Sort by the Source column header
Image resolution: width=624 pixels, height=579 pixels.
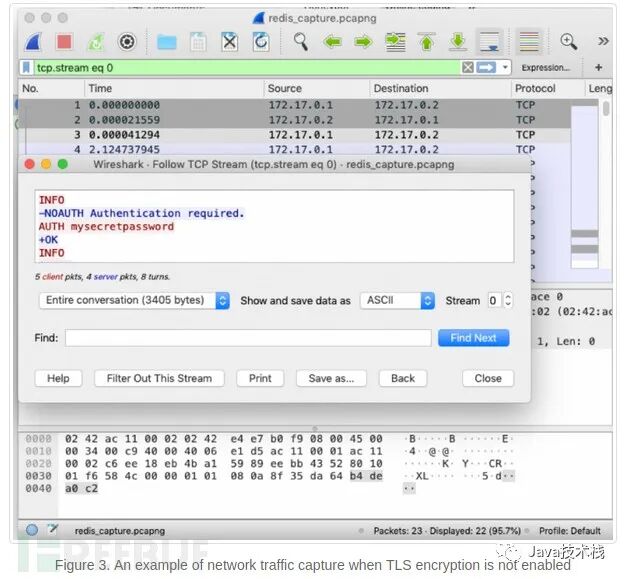(316, 88)
